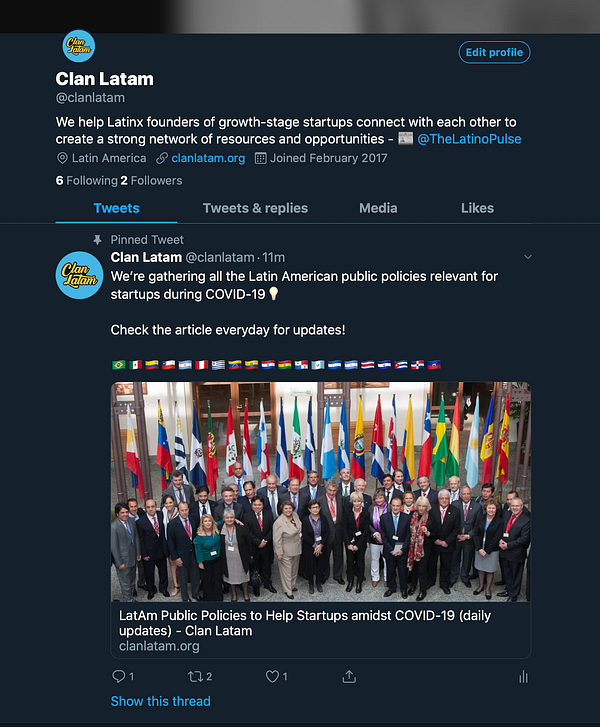Open the flags group photo article card
Viewport: 600px width, 727px height.
point(320,520)
